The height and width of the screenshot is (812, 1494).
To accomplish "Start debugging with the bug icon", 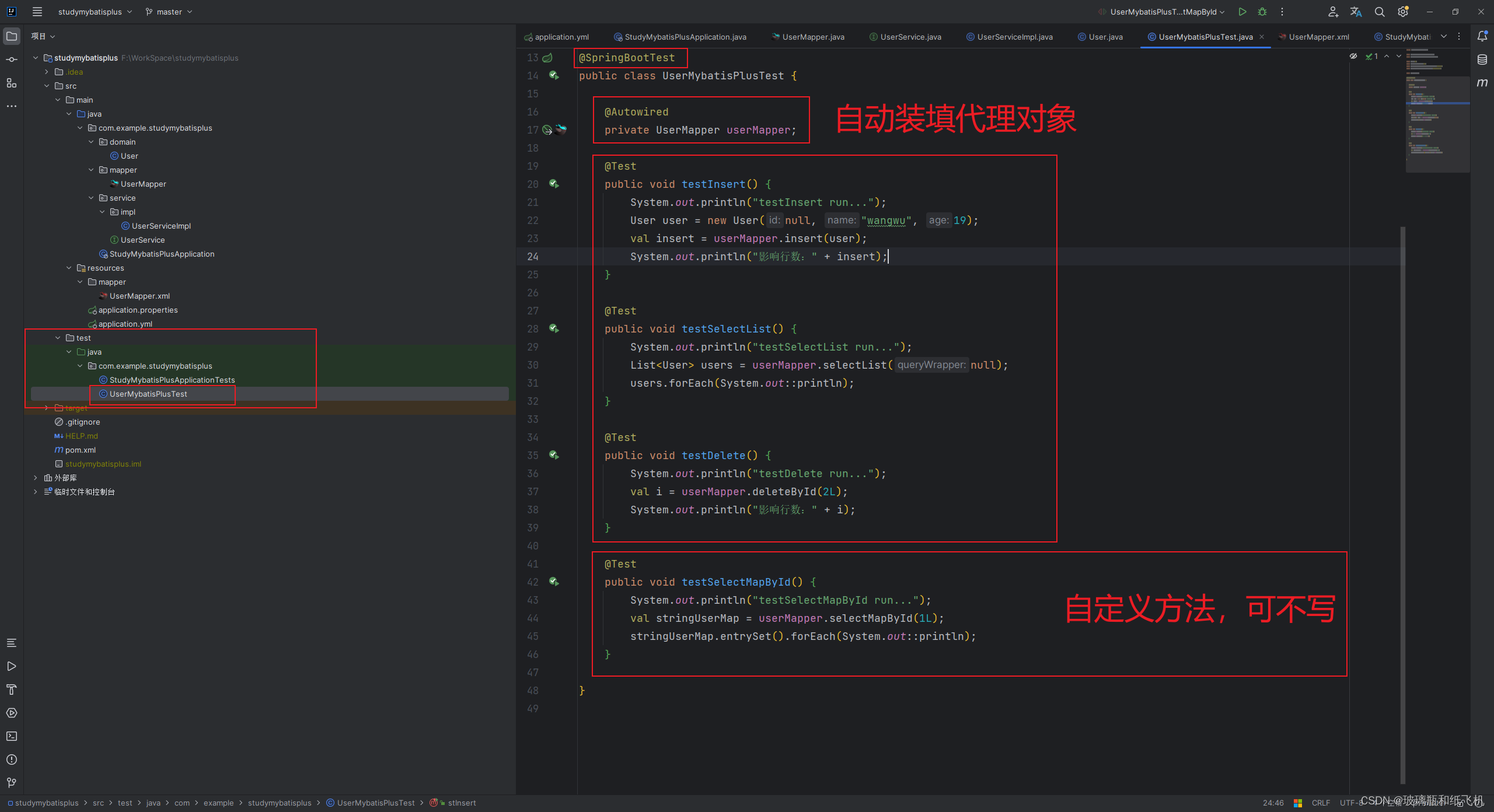I will 1262,12.
